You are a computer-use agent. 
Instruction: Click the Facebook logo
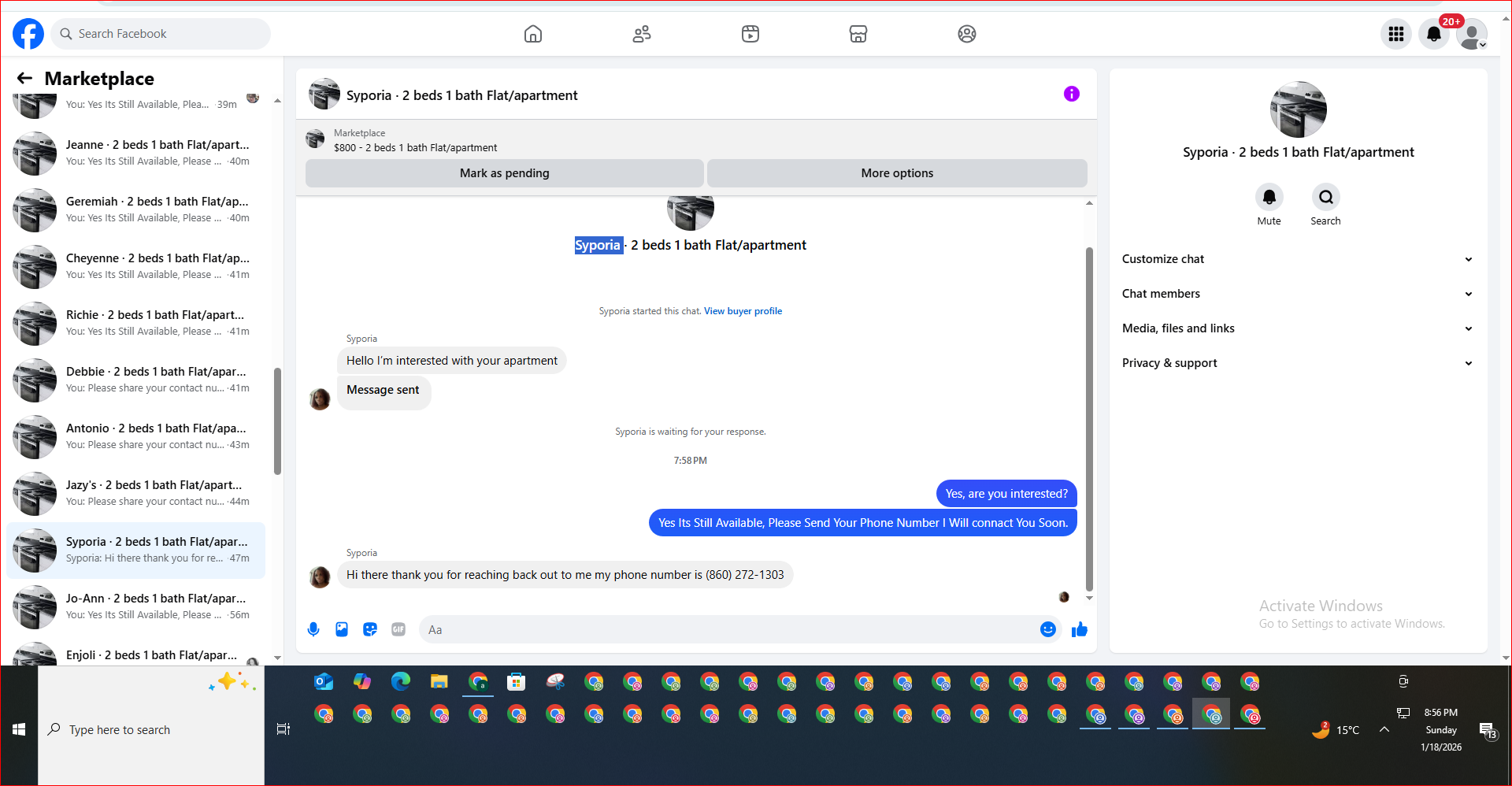[x=28, y=34]
